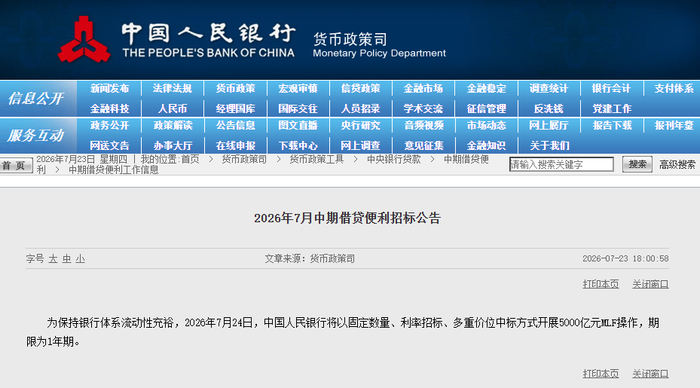The height and width of the screenshot is (388, 700).
Task: Click the 搜索 search button
Action: [x=638, y=164]
